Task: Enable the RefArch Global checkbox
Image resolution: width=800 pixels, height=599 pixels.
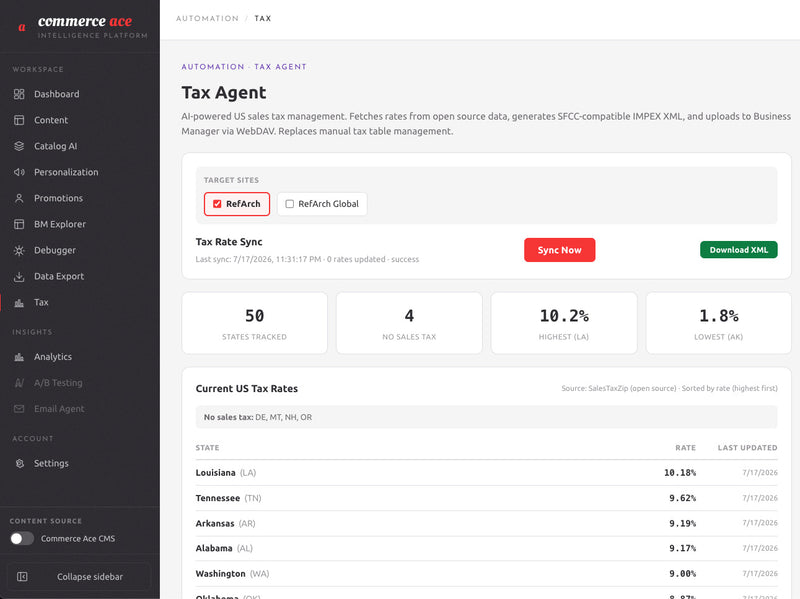Action: (x=289, y=204)
